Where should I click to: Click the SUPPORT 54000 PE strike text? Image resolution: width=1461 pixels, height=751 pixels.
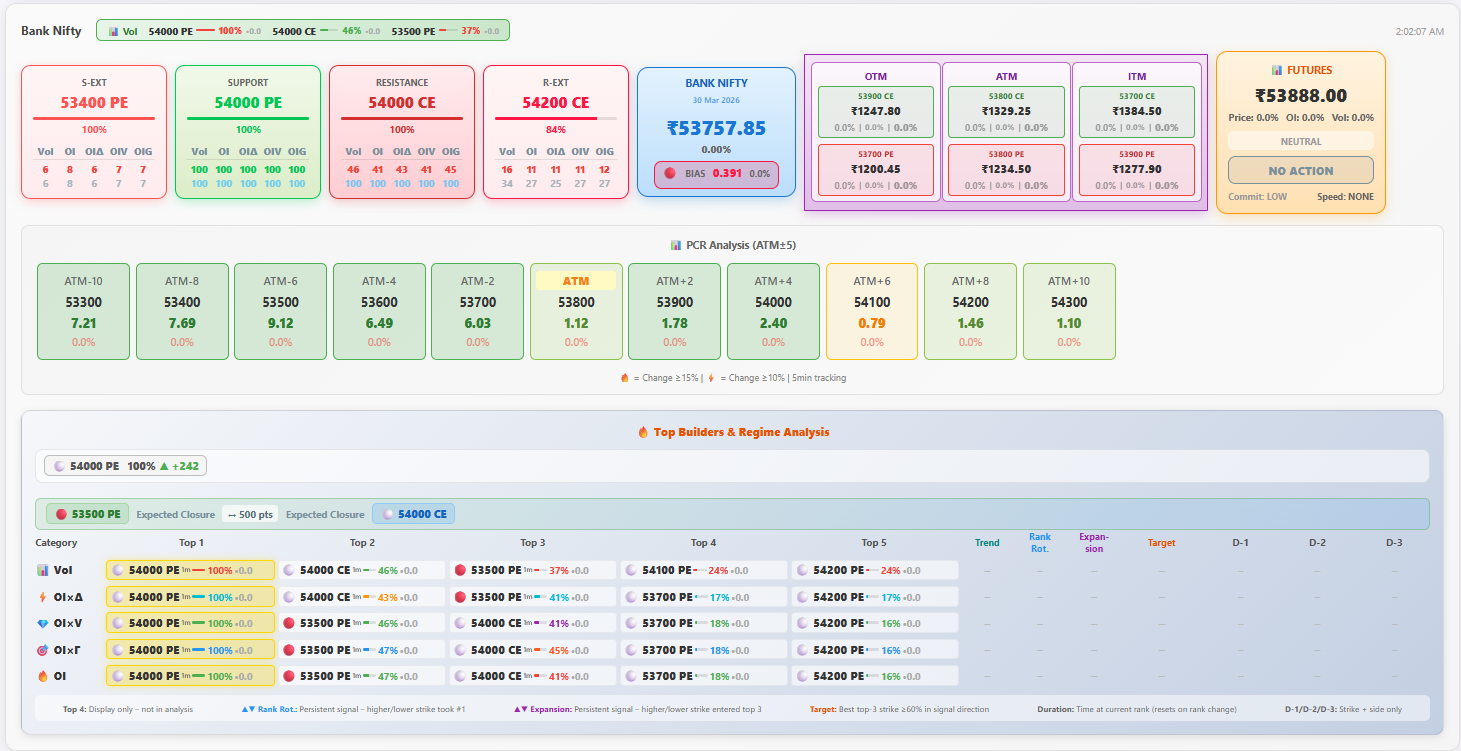tap(248, 102)
